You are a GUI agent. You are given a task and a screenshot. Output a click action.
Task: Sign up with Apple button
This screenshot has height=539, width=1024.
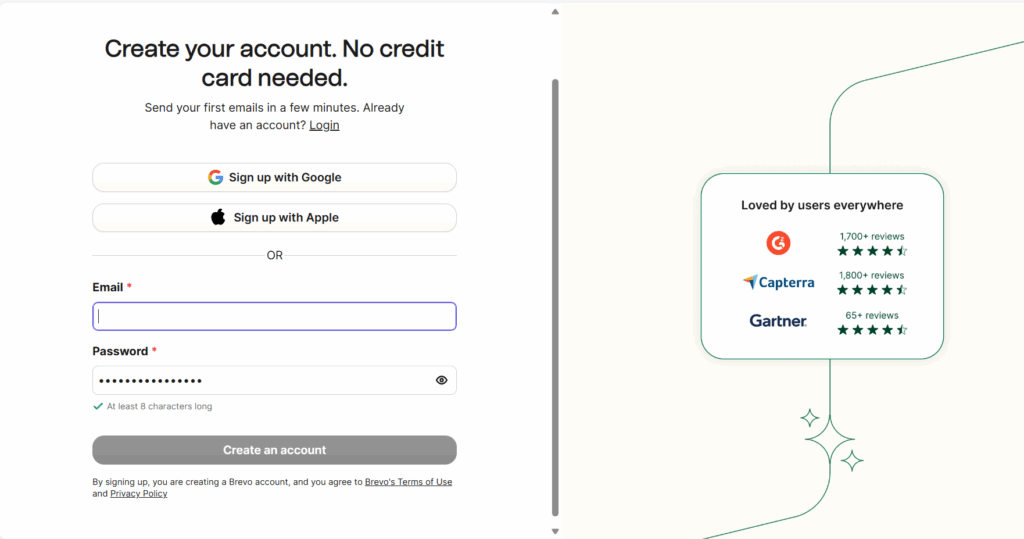[x=274, y=218]
